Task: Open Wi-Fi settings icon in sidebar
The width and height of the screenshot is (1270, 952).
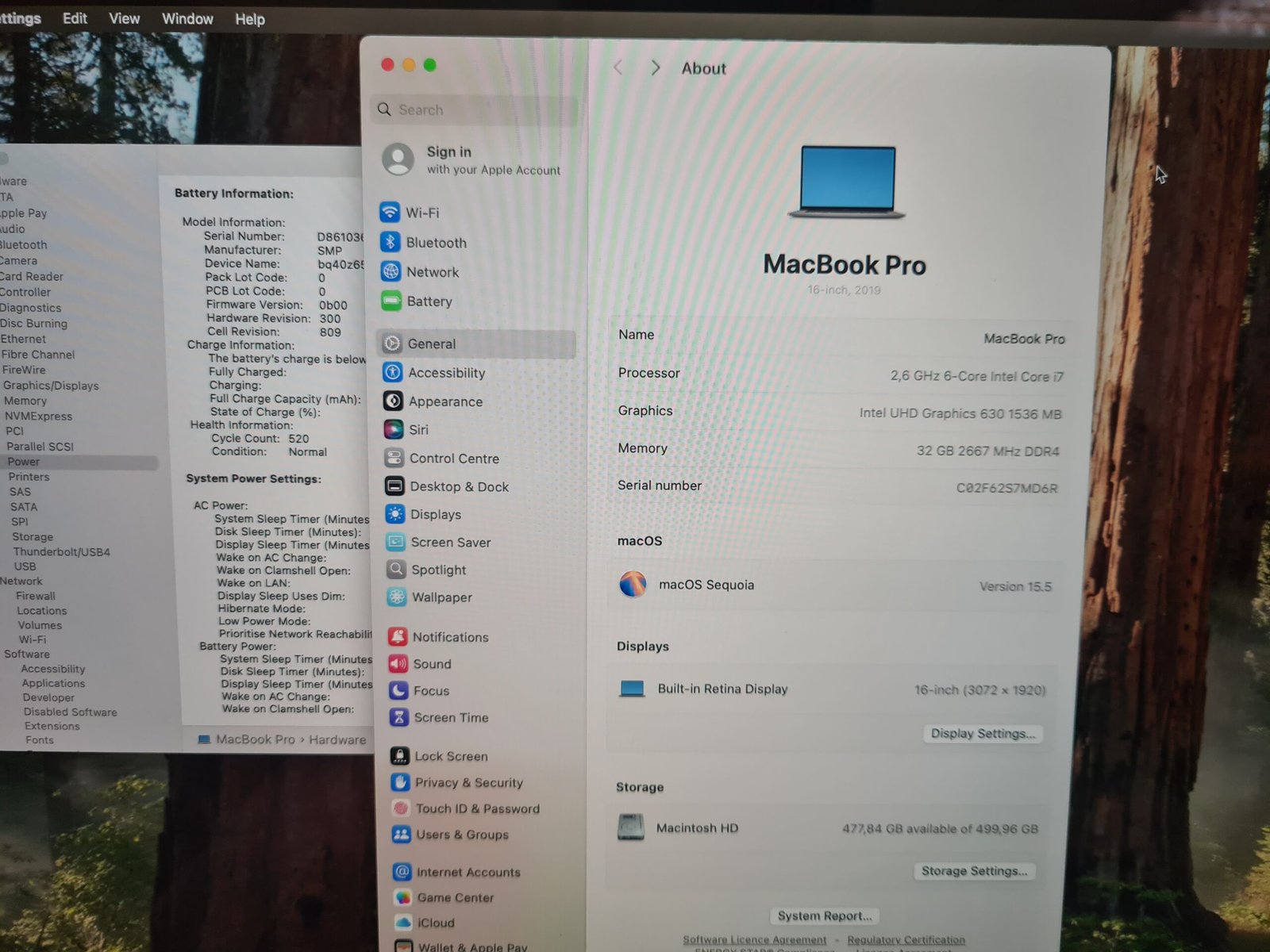Action: pyautogui.click(x=390, y=212)
